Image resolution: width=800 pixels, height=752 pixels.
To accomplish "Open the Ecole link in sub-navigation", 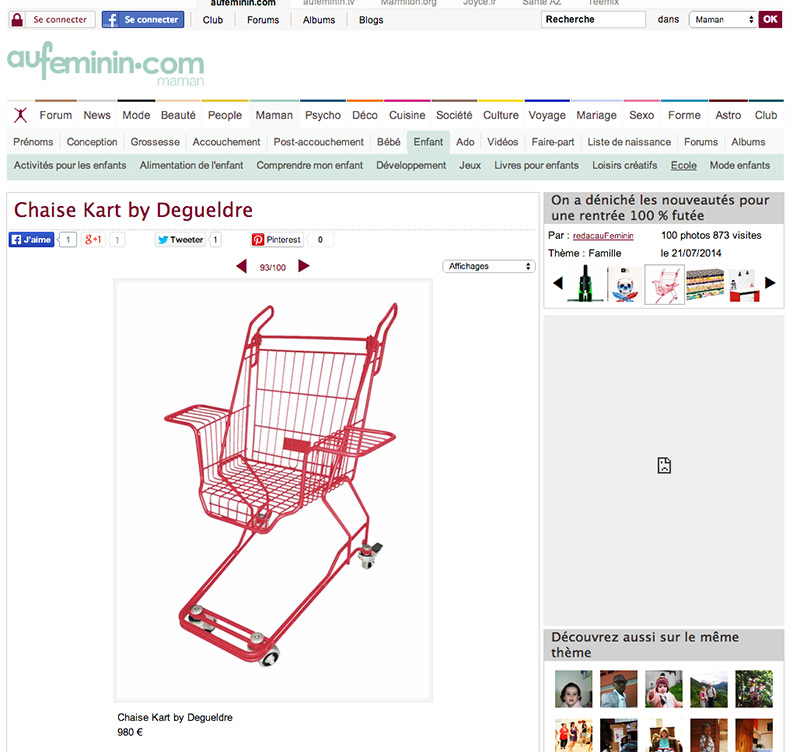I will (x=684, y=165).
